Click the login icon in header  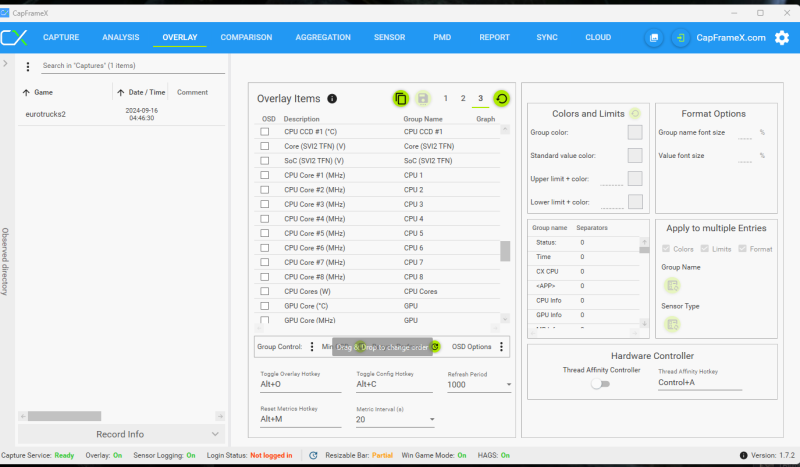pyautogui.click(x=680, y=37)
